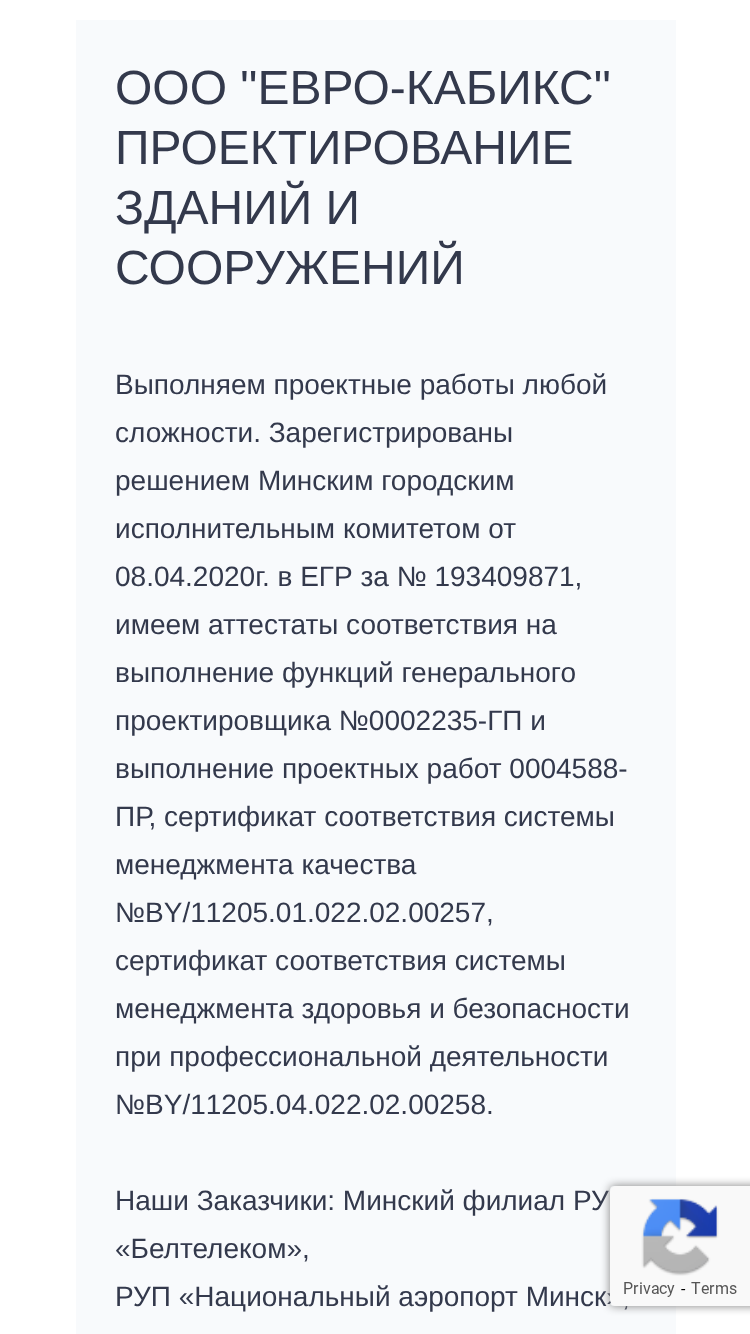Click the line при профессиональной деятельности

click(x=362, y=1057)
